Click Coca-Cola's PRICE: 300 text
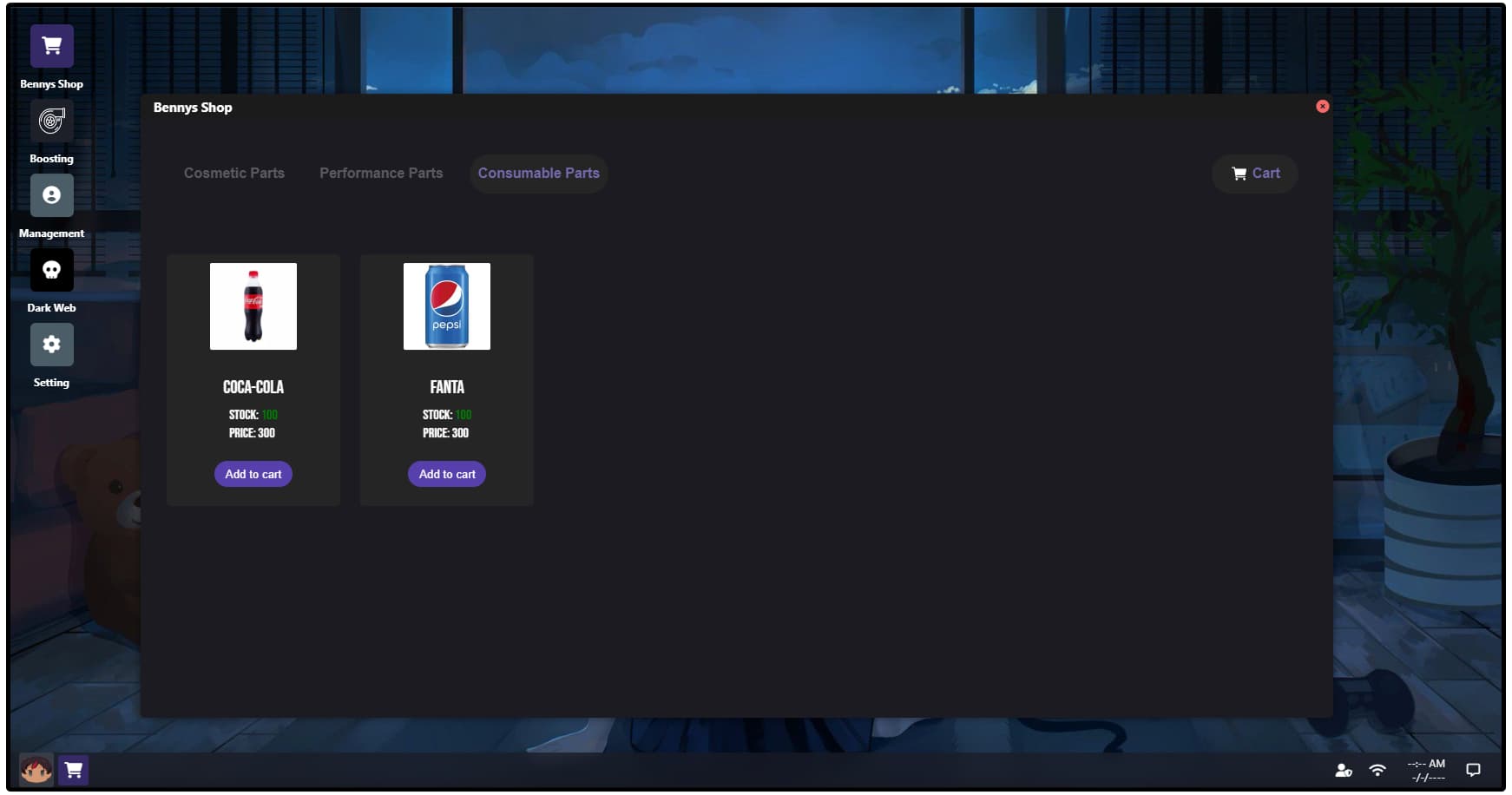 (x=253, y=433)
